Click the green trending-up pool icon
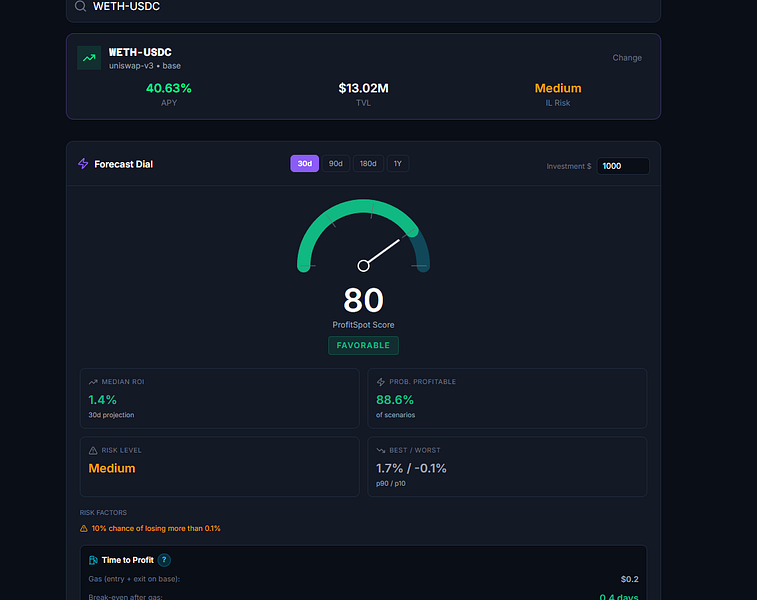The height and width of the screenshot is (600, 757). point(89,58)
